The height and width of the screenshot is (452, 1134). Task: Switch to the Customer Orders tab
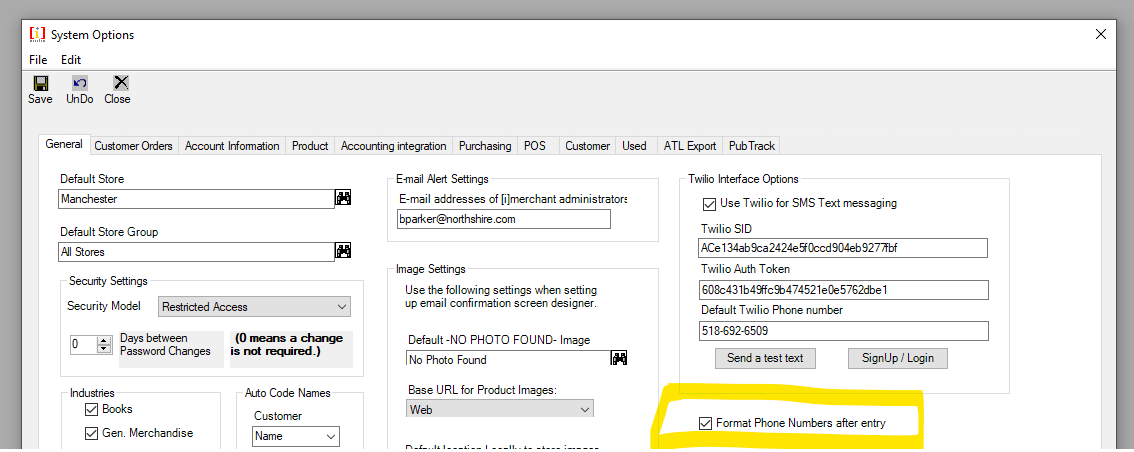tap(134, 146)
